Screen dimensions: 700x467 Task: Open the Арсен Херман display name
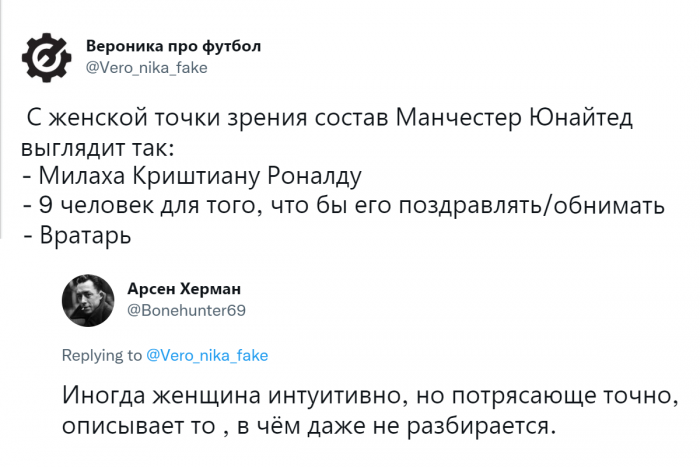pyautogui.click(x=184, y=289)
